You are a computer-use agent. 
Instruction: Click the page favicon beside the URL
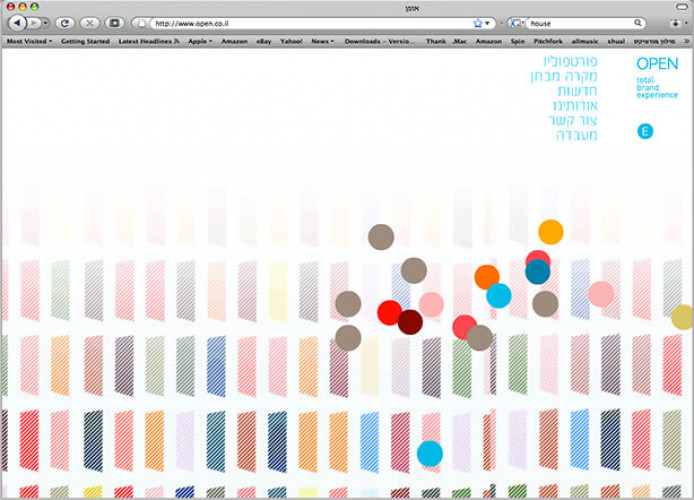point(141,23)
